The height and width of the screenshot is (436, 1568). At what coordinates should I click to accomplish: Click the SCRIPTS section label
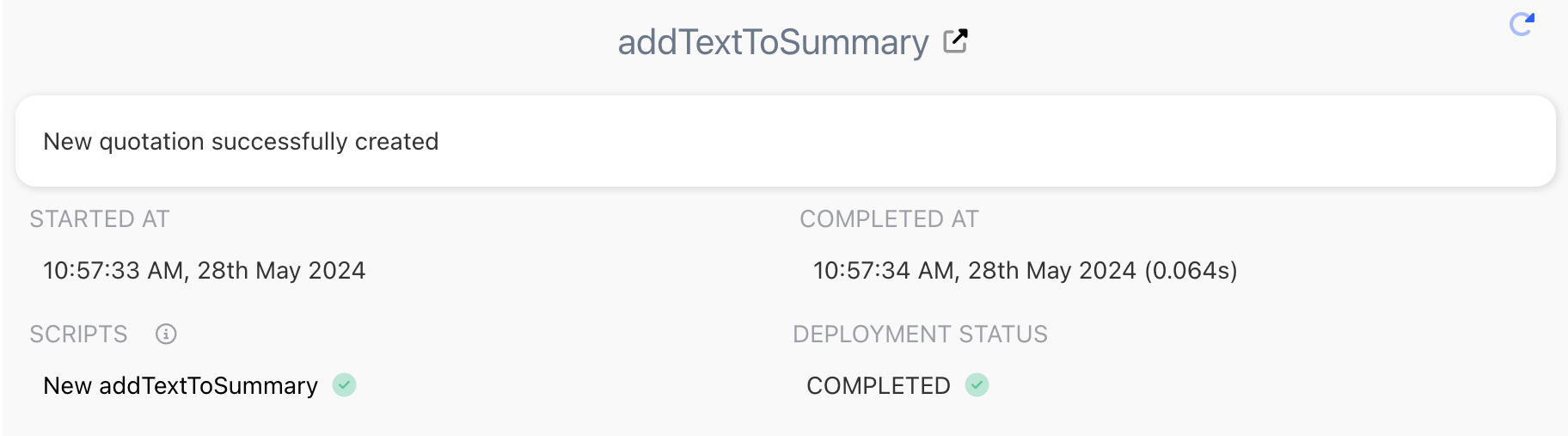click(78, 334)
